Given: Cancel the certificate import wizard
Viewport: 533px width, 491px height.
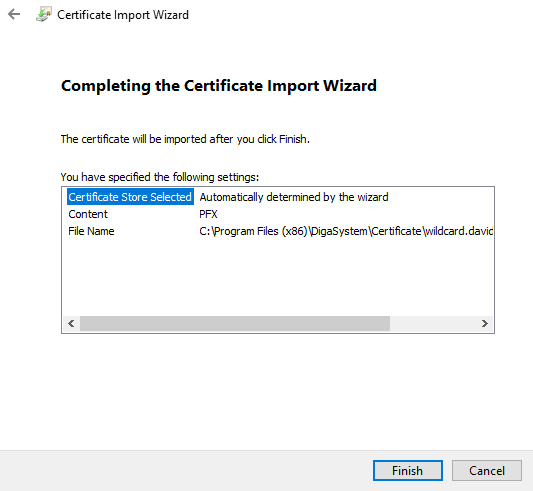Looking at the screenshot, I should point(487,471).
